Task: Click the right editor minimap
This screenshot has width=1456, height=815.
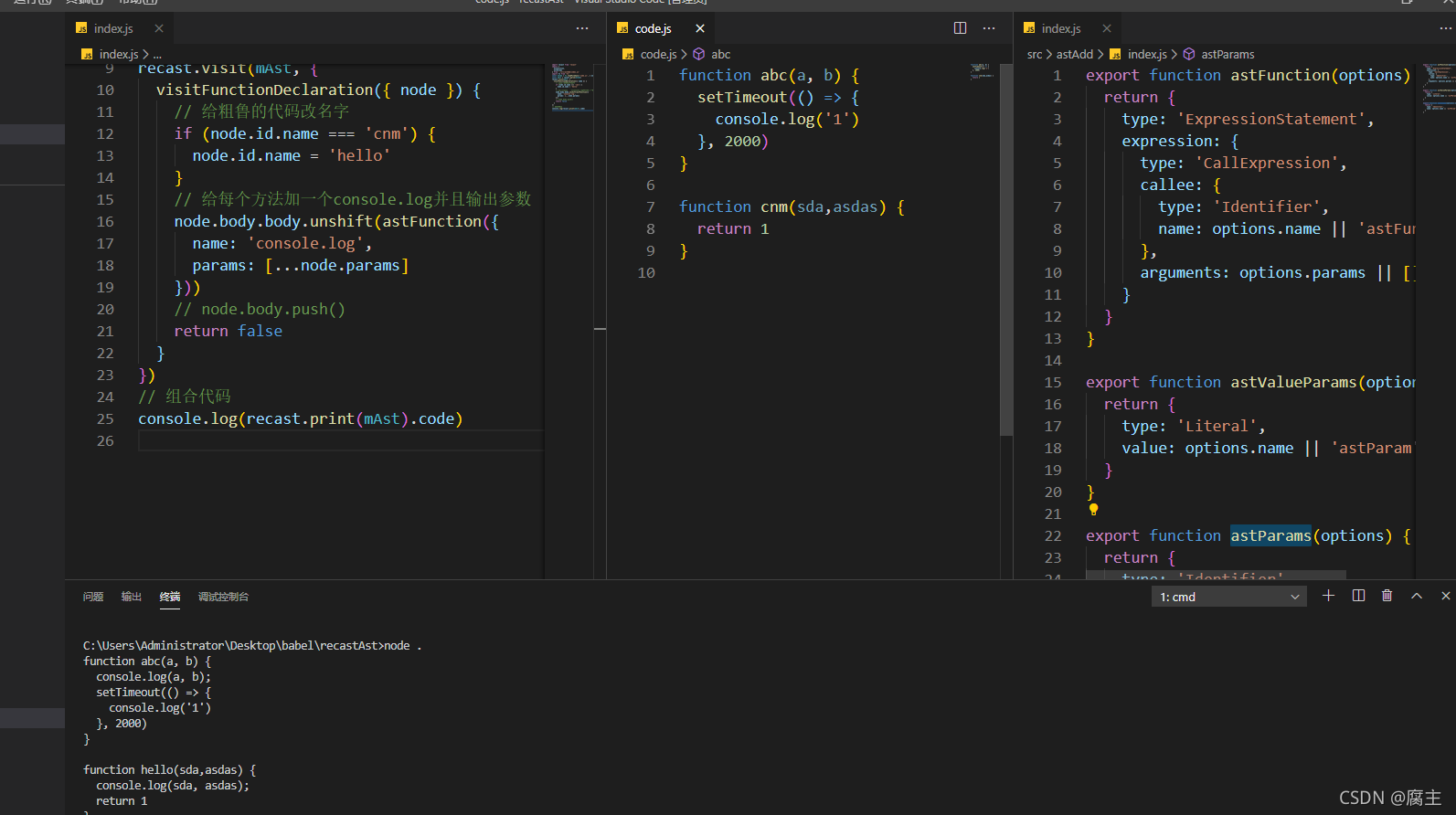Action: click(1438, 87)
